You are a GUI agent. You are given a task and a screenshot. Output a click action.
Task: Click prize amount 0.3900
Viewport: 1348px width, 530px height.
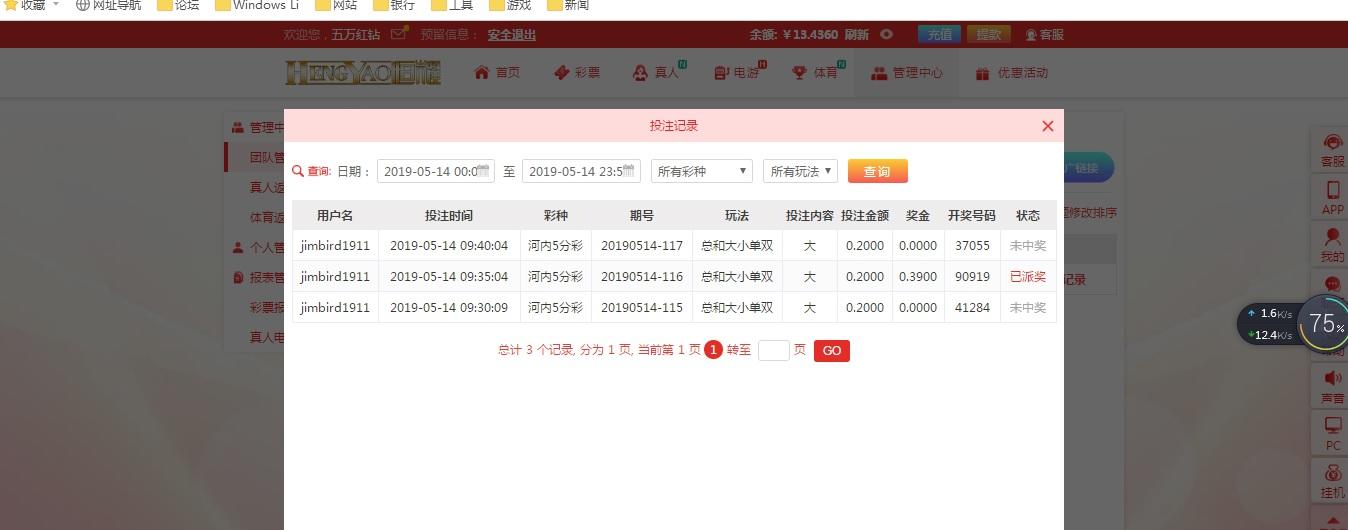click(918, 277)
